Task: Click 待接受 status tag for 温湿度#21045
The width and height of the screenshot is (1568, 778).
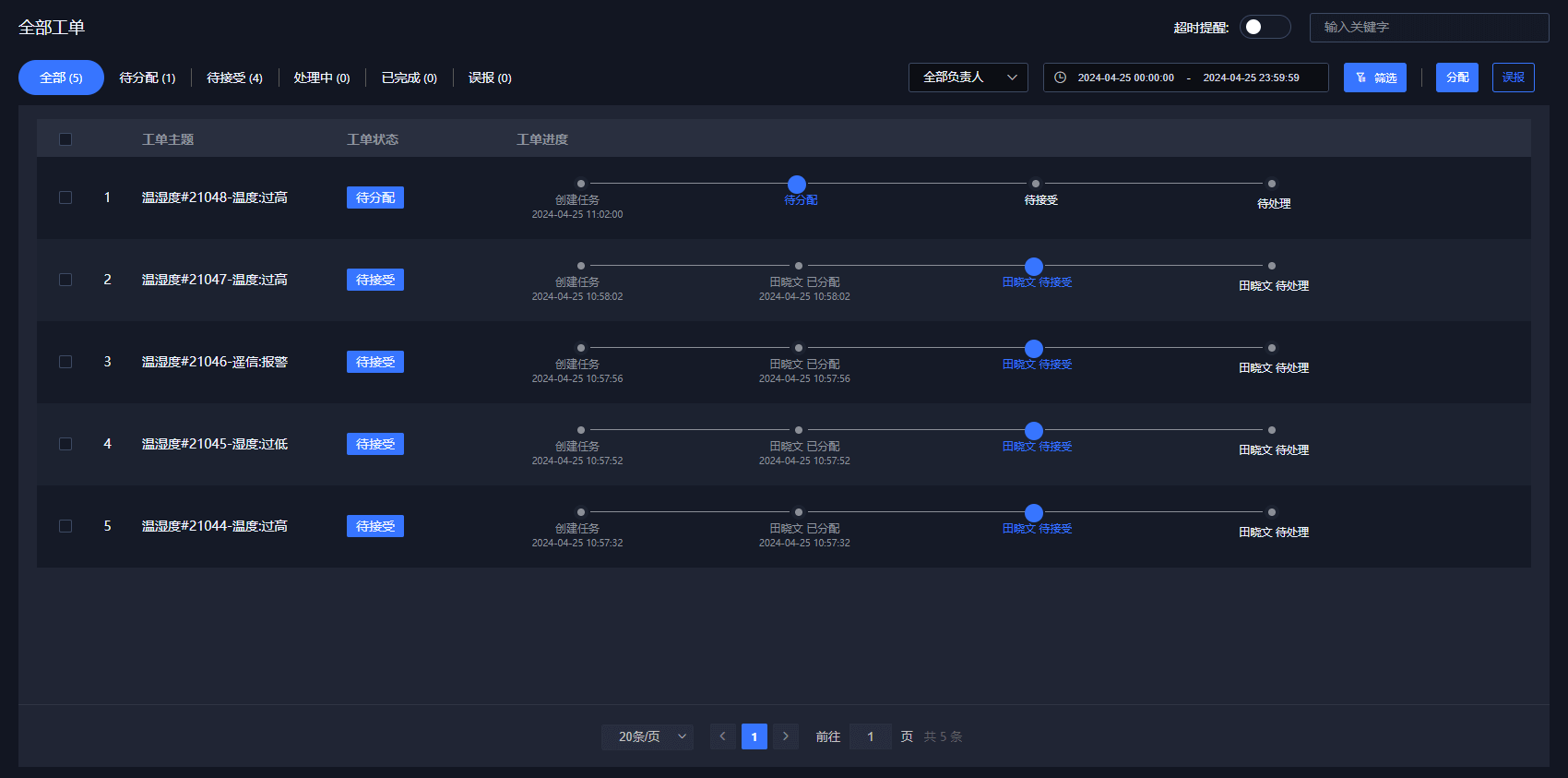Action: [x=375, y=444]
